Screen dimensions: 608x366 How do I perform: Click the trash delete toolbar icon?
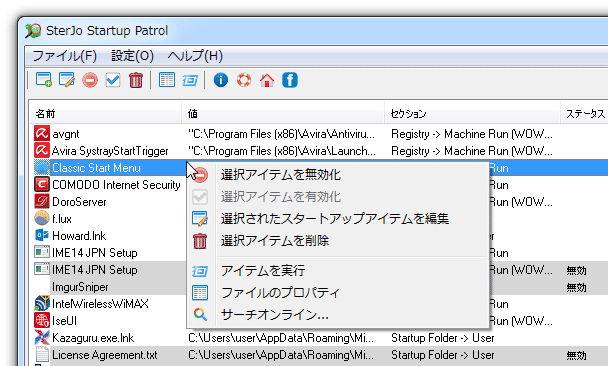(x=136, y=80)
